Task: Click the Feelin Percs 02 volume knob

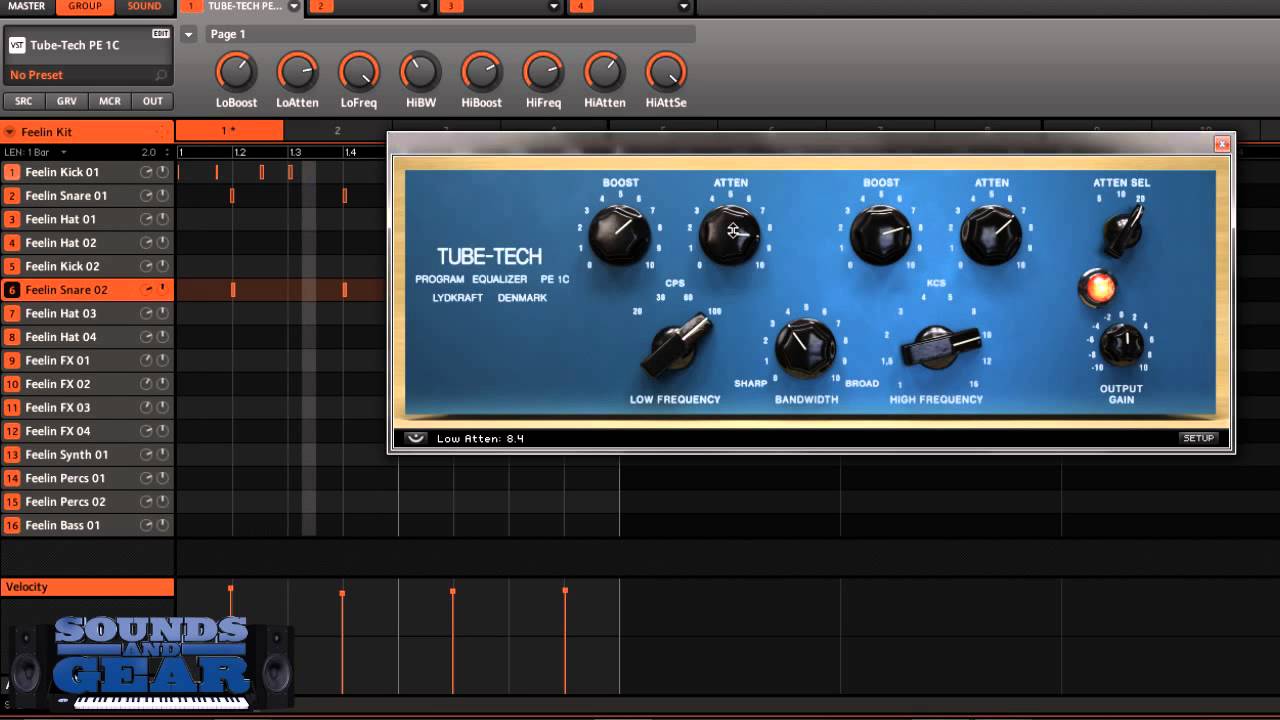Action: [147, 501]
